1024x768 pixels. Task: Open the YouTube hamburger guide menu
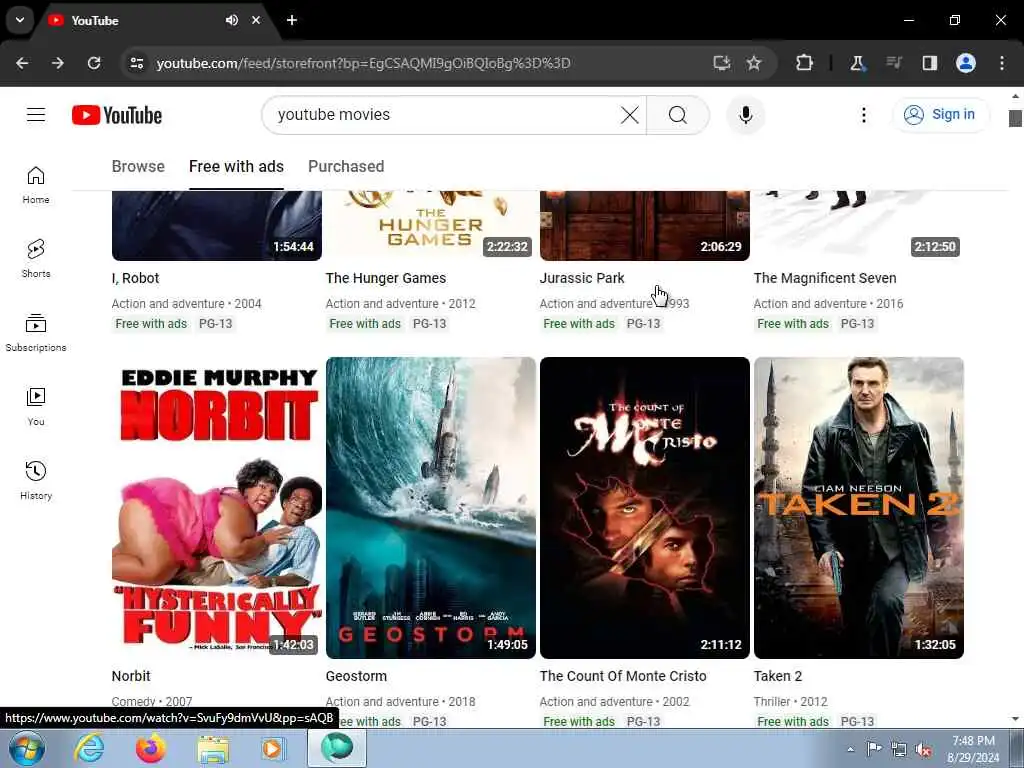[36, 115]
